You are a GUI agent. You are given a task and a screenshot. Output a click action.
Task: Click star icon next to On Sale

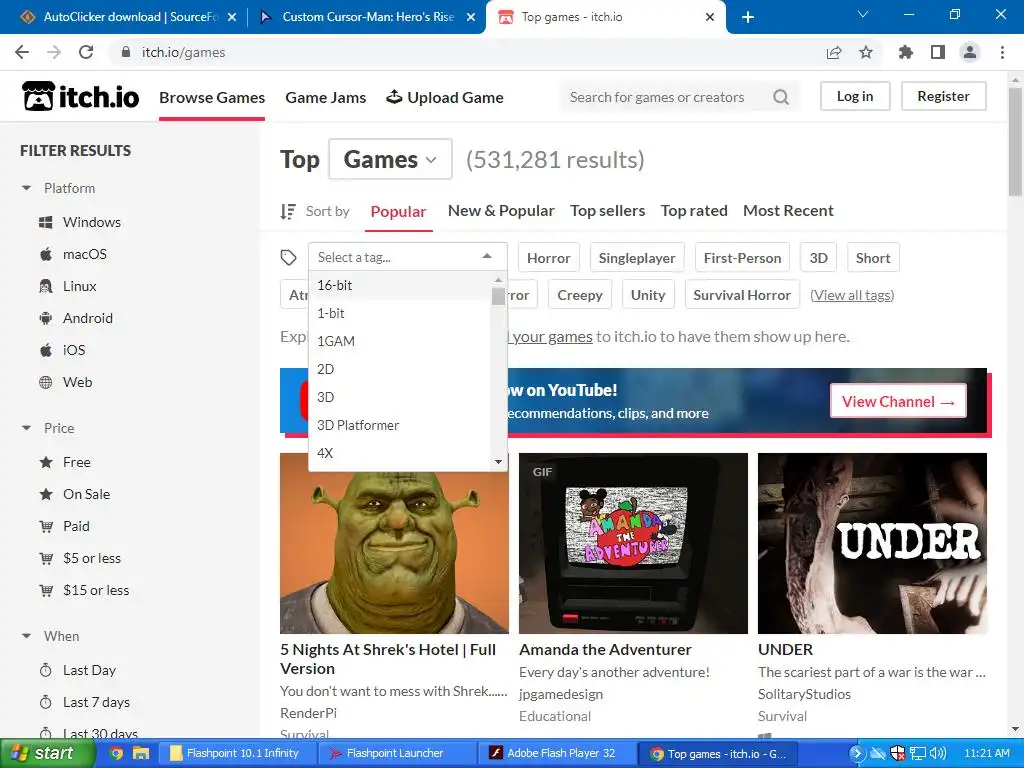pos(46,494)
